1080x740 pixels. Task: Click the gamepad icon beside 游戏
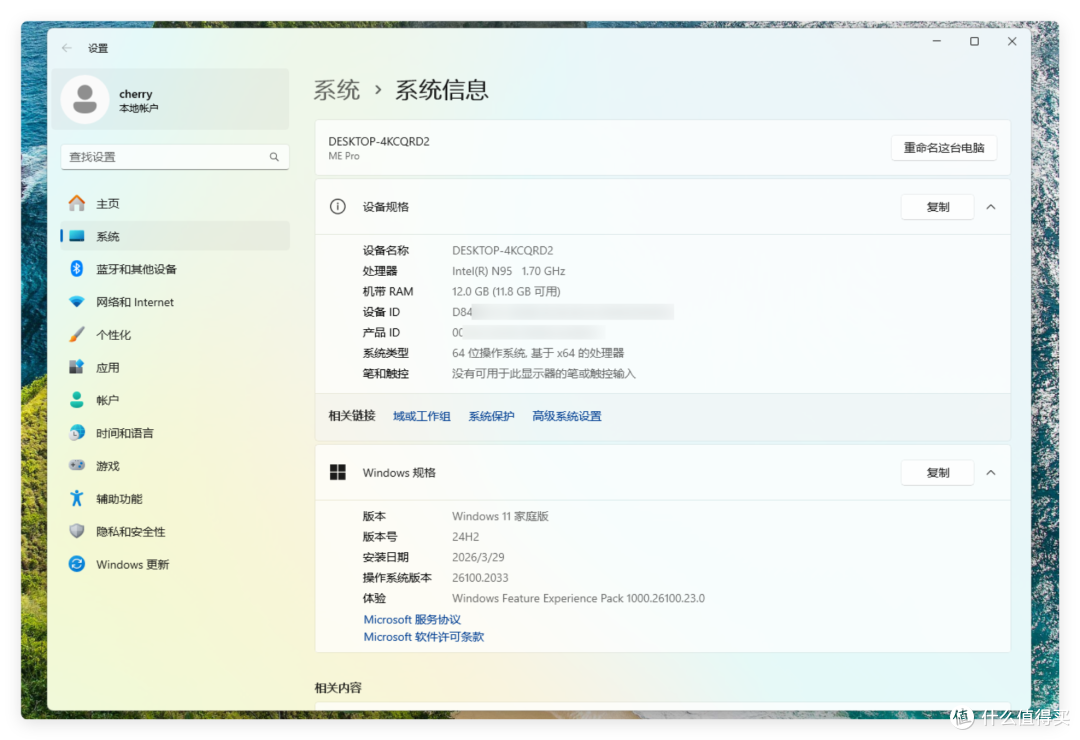[x=76, y=466]
